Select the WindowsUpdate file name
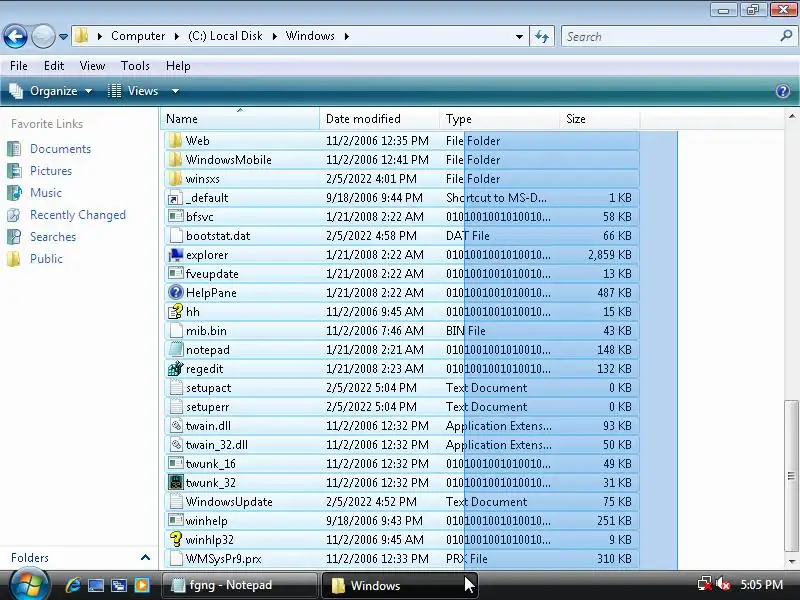Screen dimensions: 800x600 (229, 502)
